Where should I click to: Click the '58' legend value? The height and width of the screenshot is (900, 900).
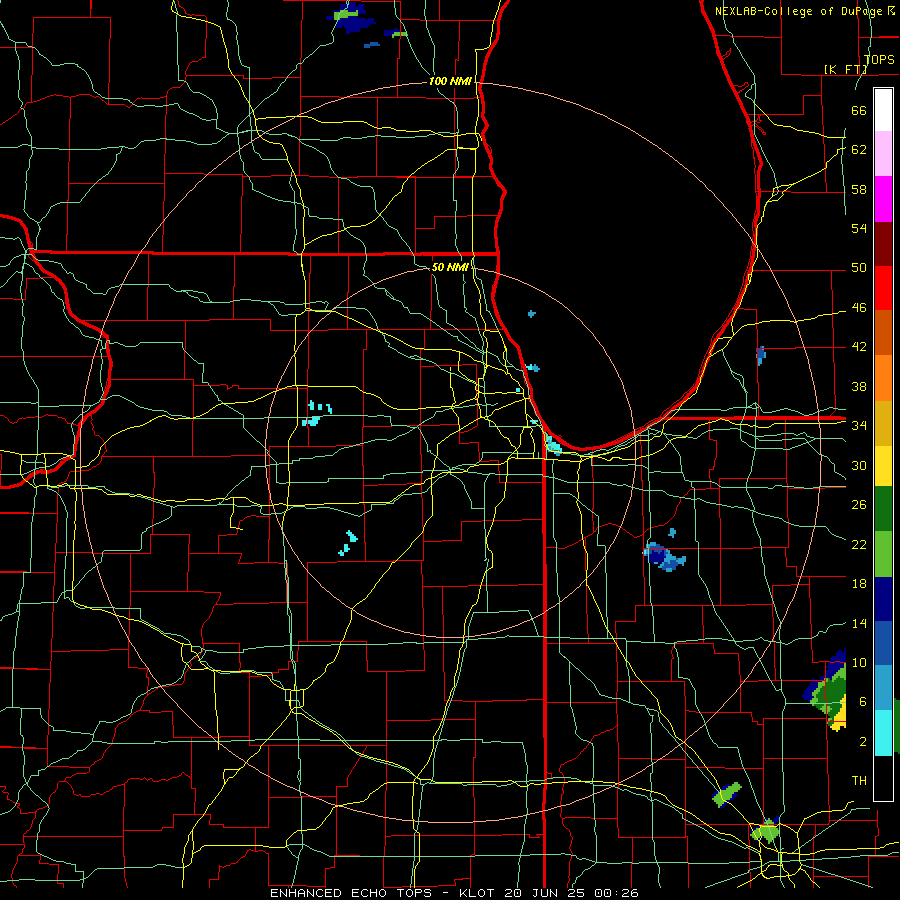coord(859,189)
